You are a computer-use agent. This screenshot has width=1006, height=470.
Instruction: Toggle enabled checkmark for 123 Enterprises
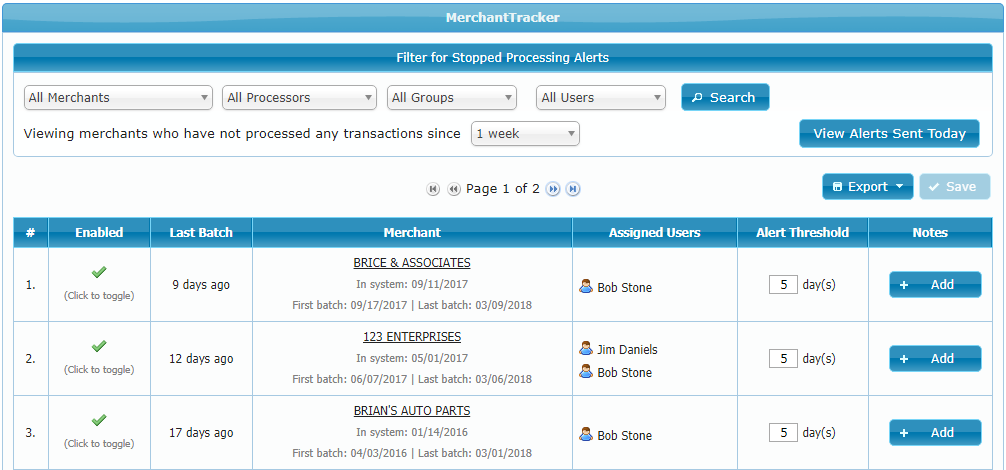(x=99, y=346)
